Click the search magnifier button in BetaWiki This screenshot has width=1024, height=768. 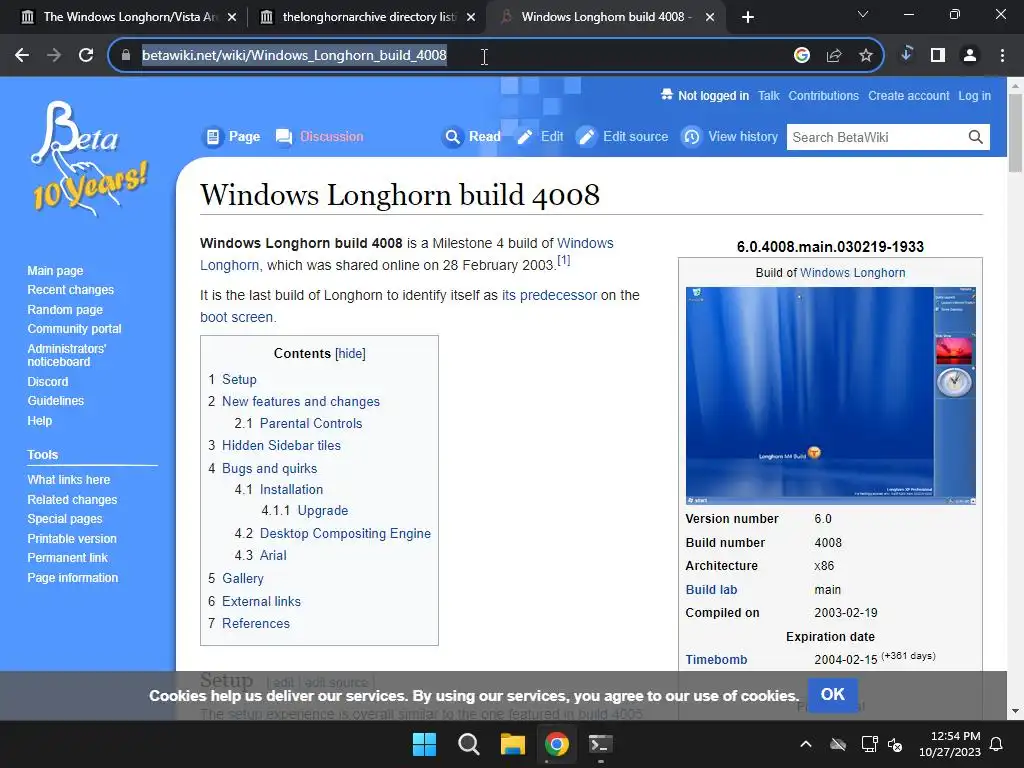coord(976,137)
